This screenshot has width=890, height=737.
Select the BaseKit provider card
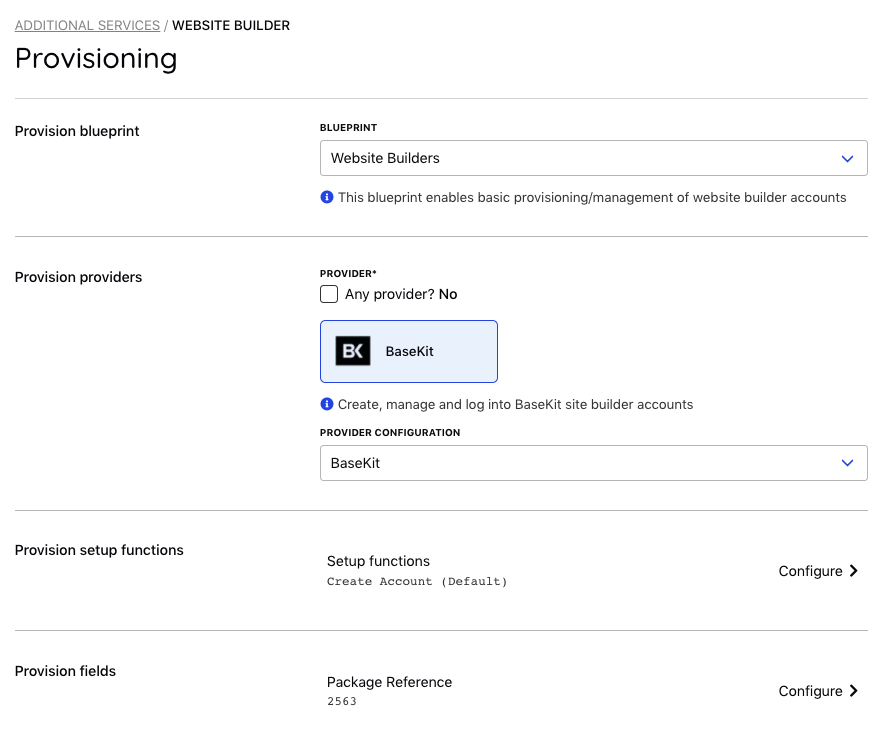pyautogui.click(x=409, y=351)
